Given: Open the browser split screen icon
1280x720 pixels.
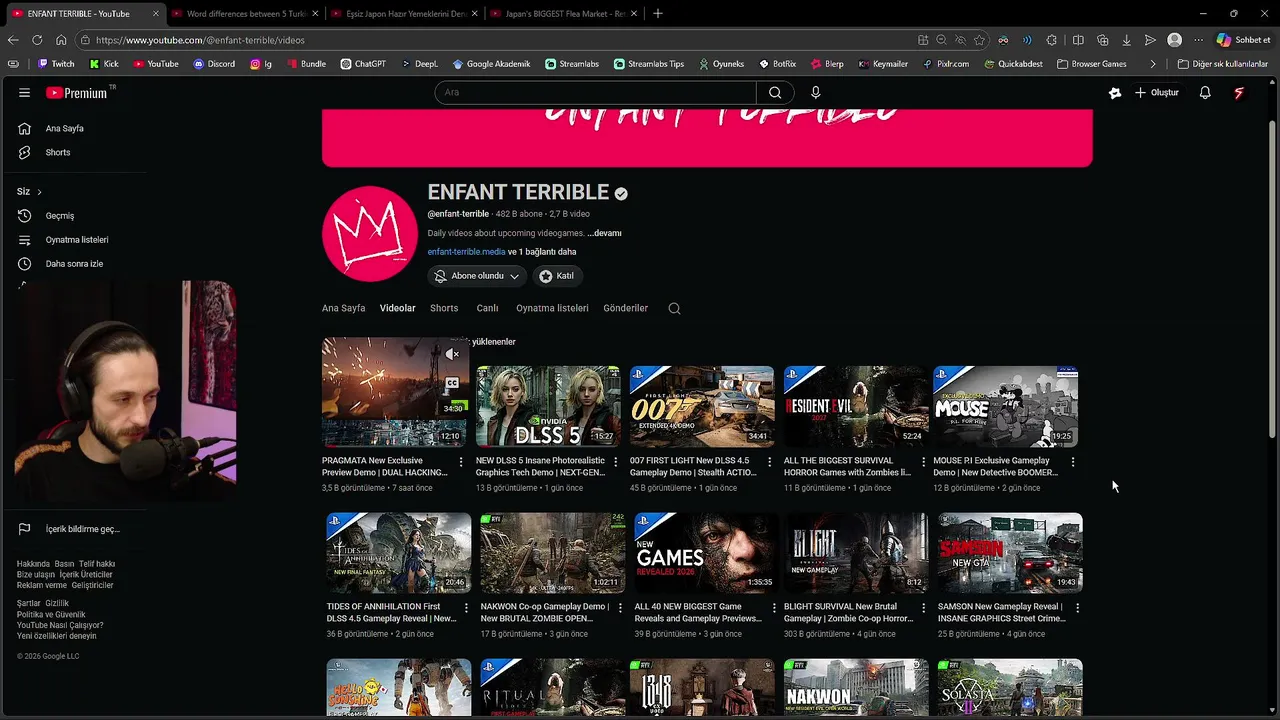Looking at the screenshot, I should [1078, 40].
